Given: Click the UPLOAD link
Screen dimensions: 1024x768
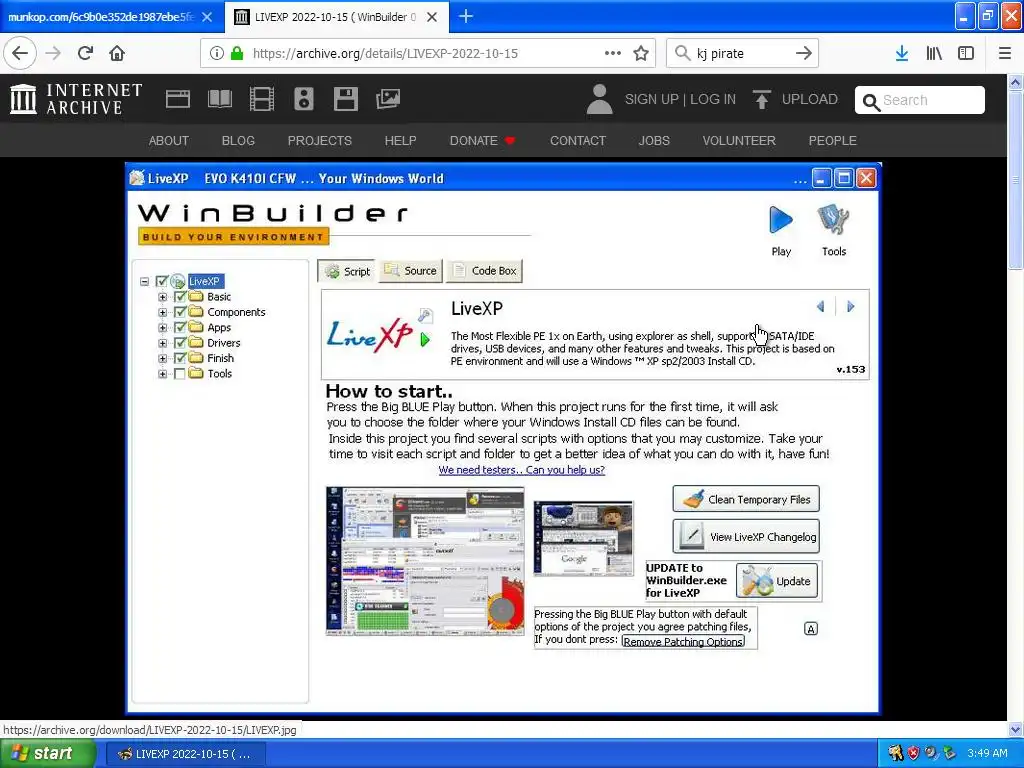Looking at the screenshot, I should pos(795,99).
